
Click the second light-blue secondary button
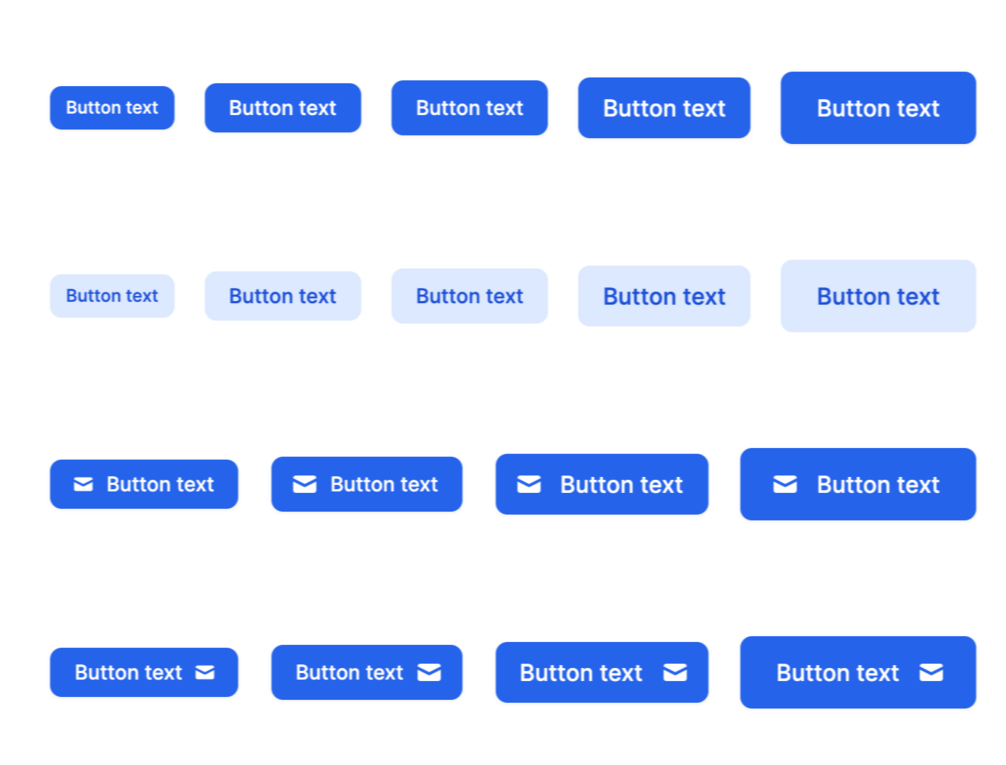point(282,295)
